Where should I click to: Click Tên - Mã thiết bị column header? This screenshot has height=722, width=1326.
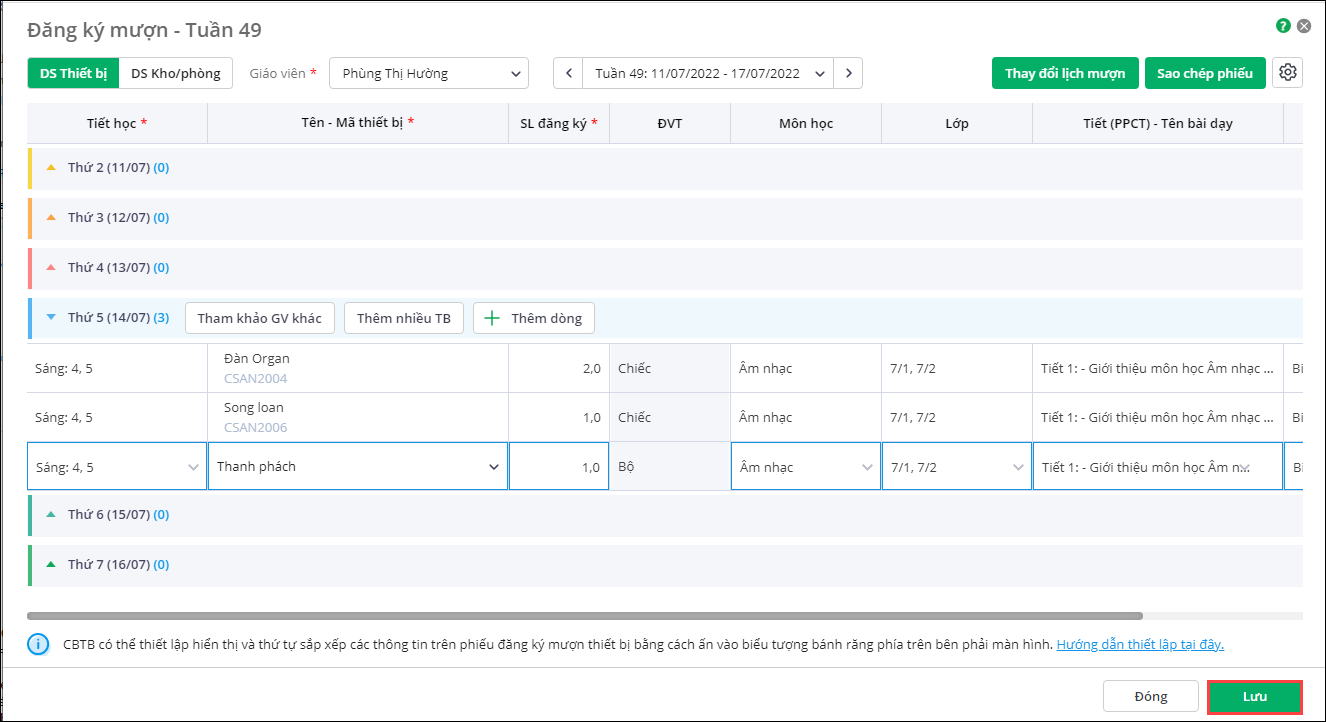(x=358, y=123)
